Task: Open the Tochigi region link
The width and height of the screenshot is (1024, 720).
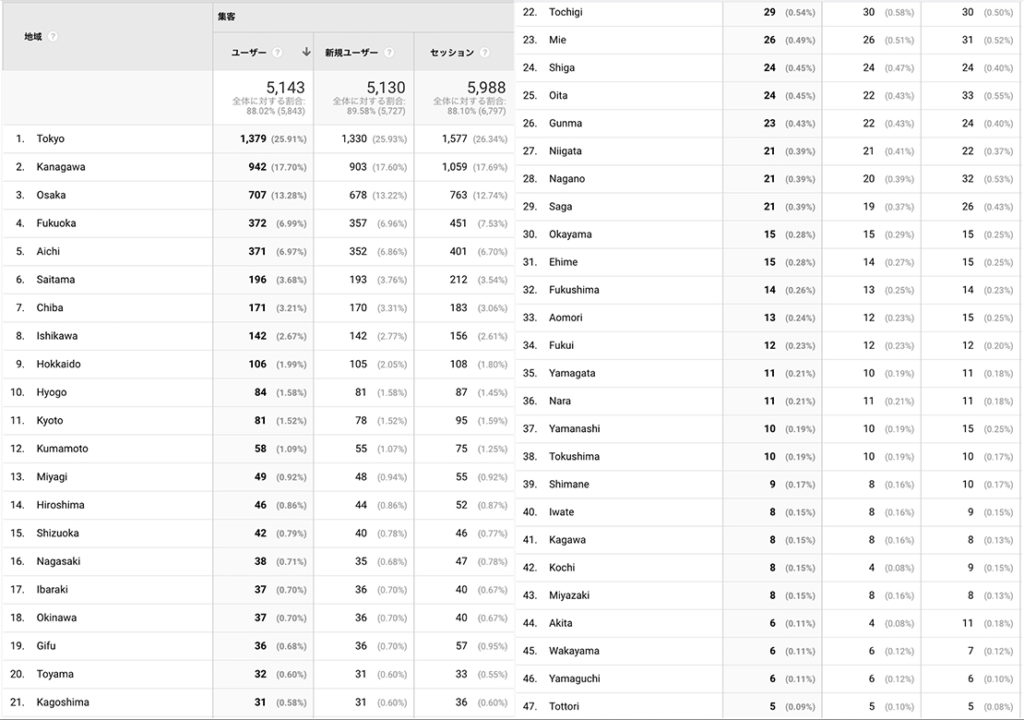Action: (566, 12)
